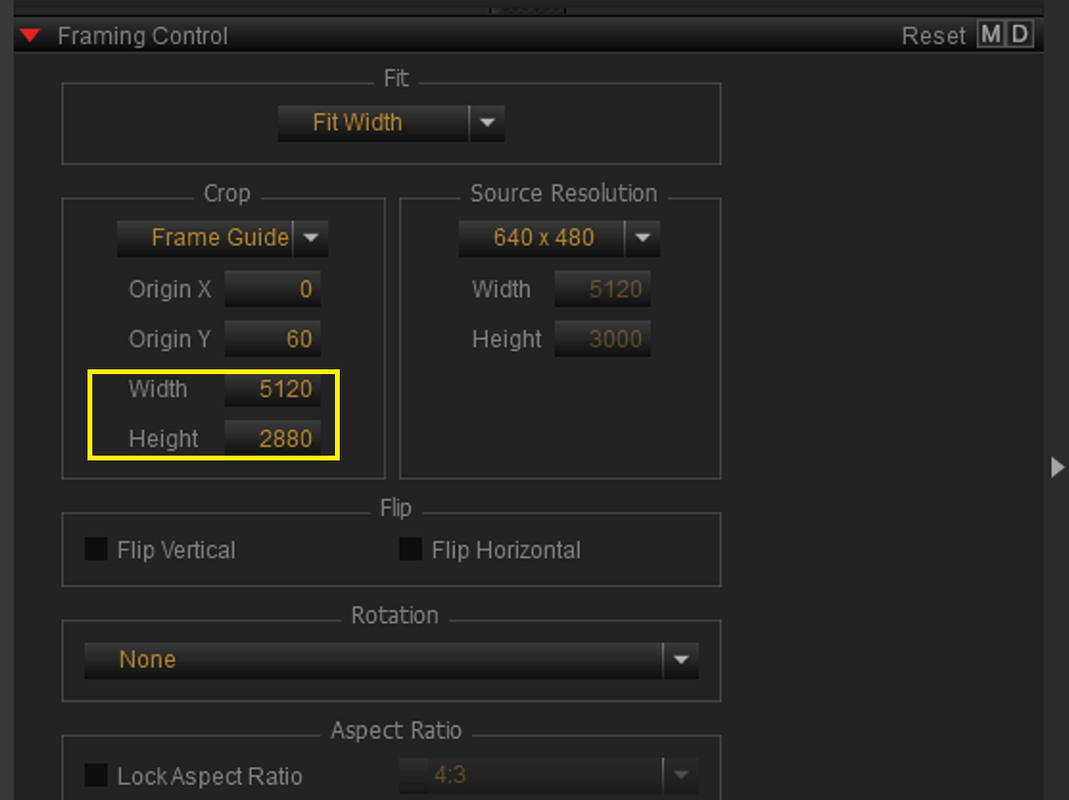Screen dimensions: 1069x800
Task: Click the Source Resolution group heading
Action: pyautogui.click(x=564, y=194)
